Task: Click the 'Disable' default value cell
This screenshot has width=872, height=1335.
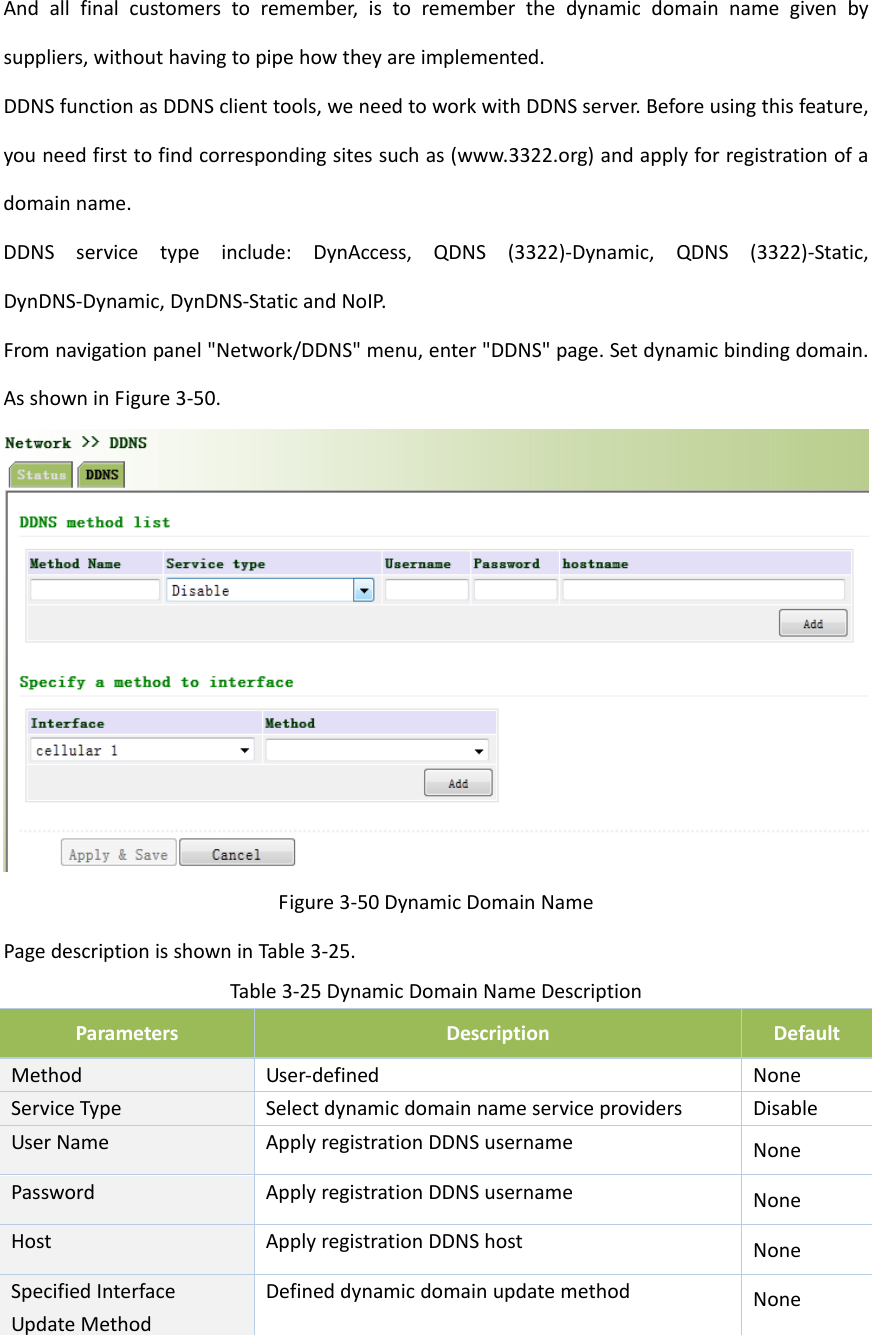Action: pos(806,1108)
